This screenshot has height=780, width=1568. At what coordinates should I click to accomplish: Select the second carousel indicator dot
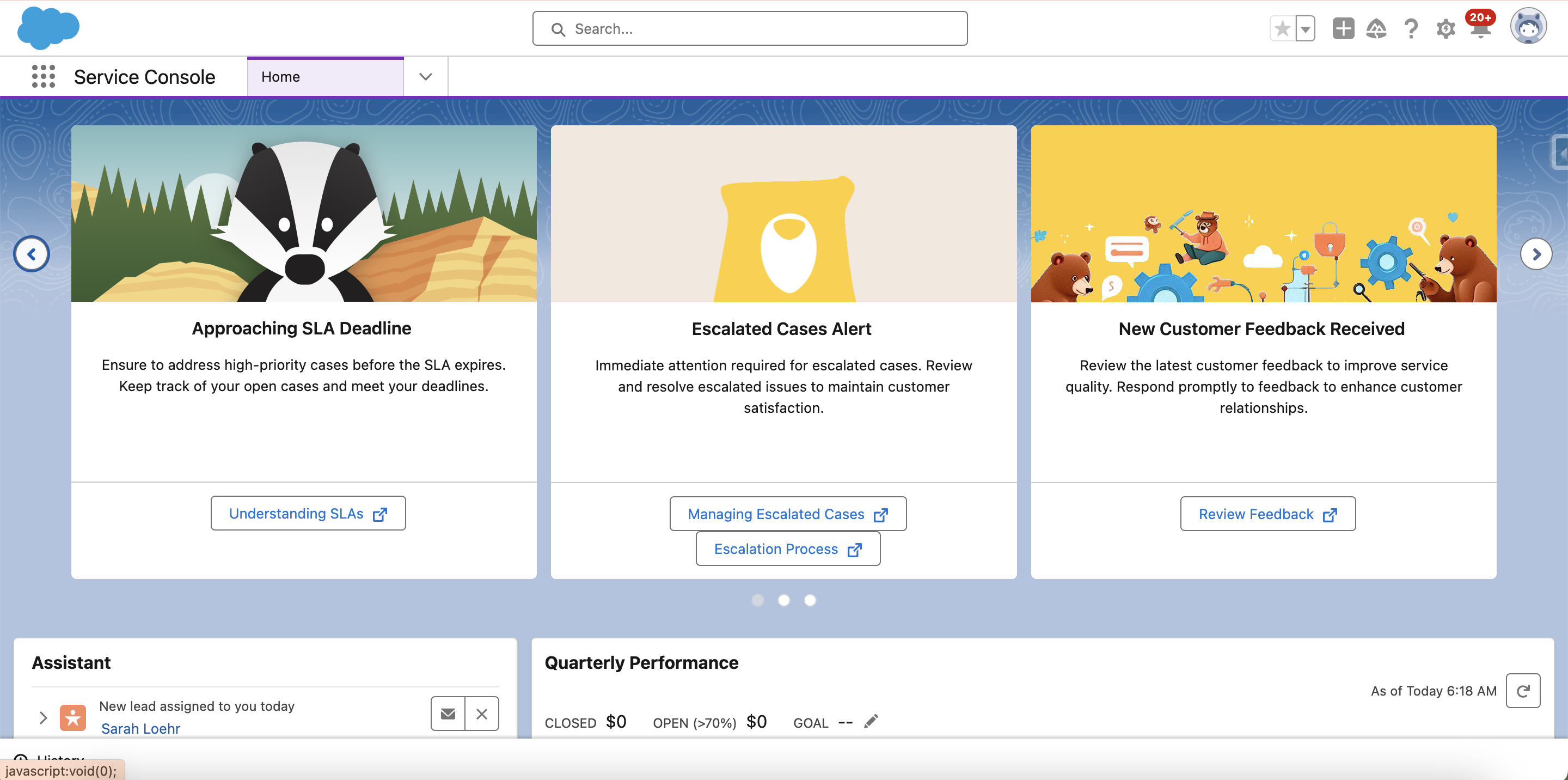pos(784,600)
